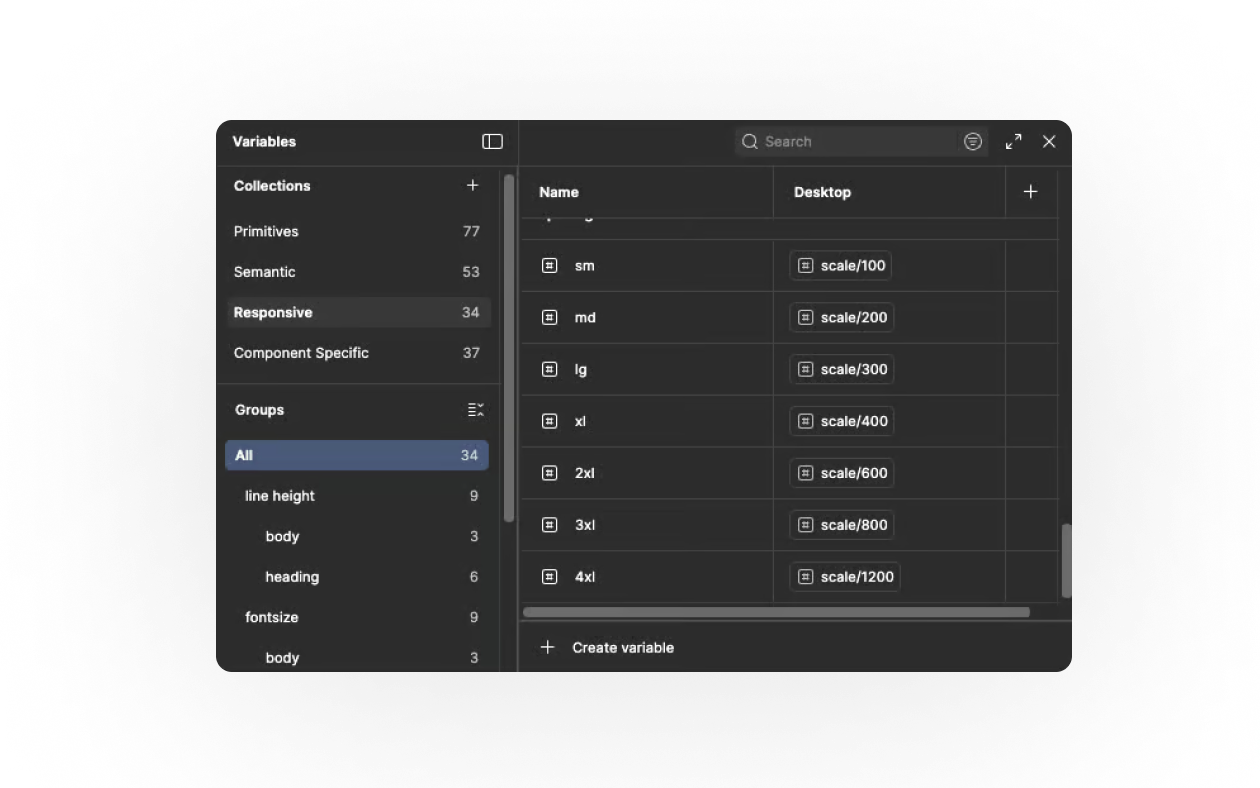Click the number type icon beside 4xl

[x=549, y=577]
